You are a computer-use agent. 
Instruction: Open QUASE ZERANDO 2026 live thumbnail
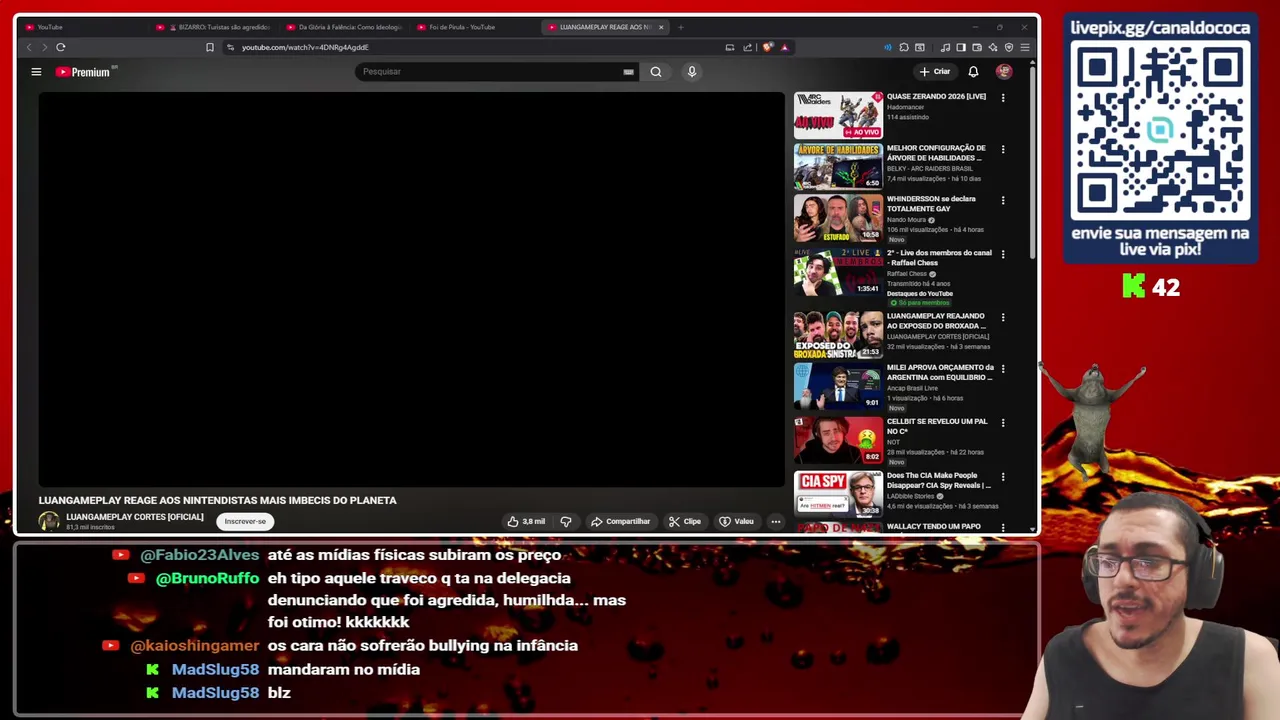838,115
